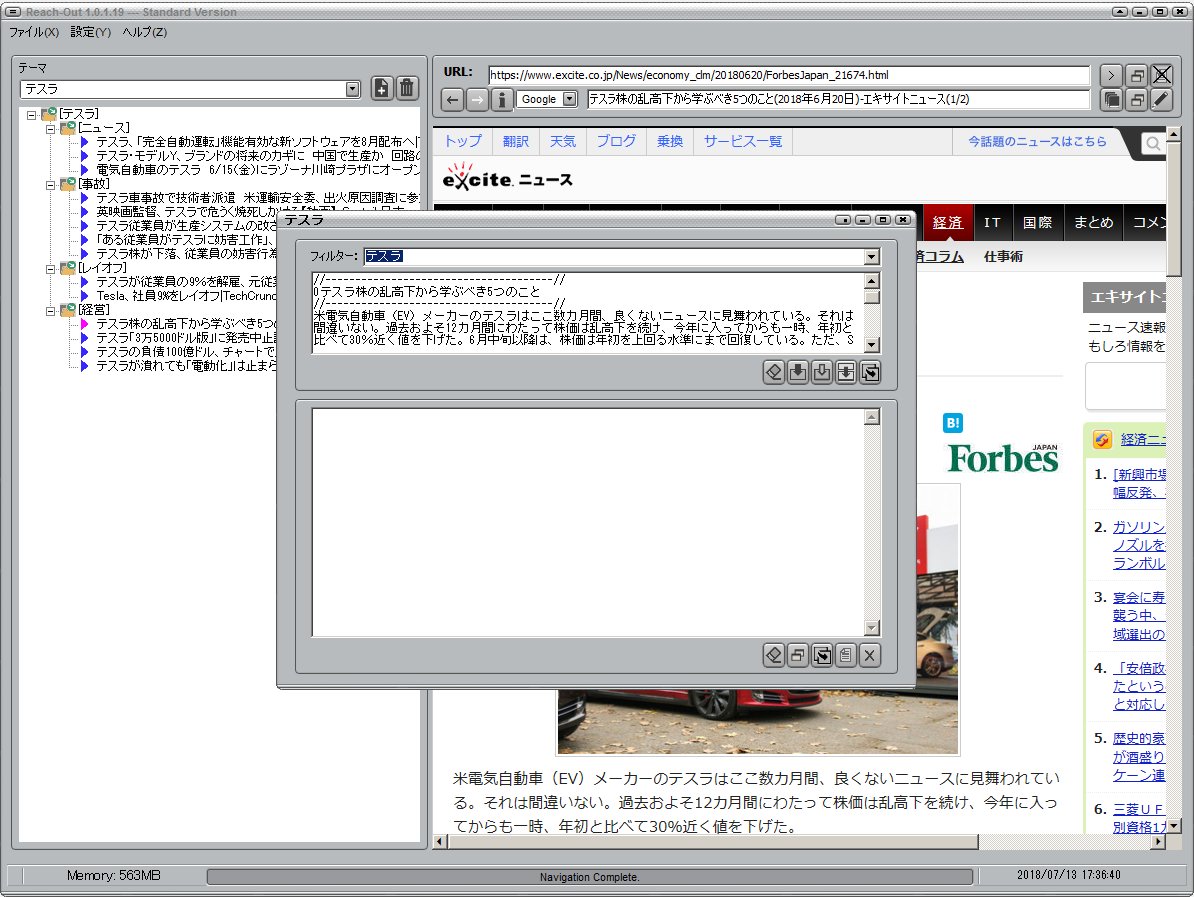Navigate to URL with the go arrow button
The height and width of the screenshot is (897, 1194).
click(1111, 75)
